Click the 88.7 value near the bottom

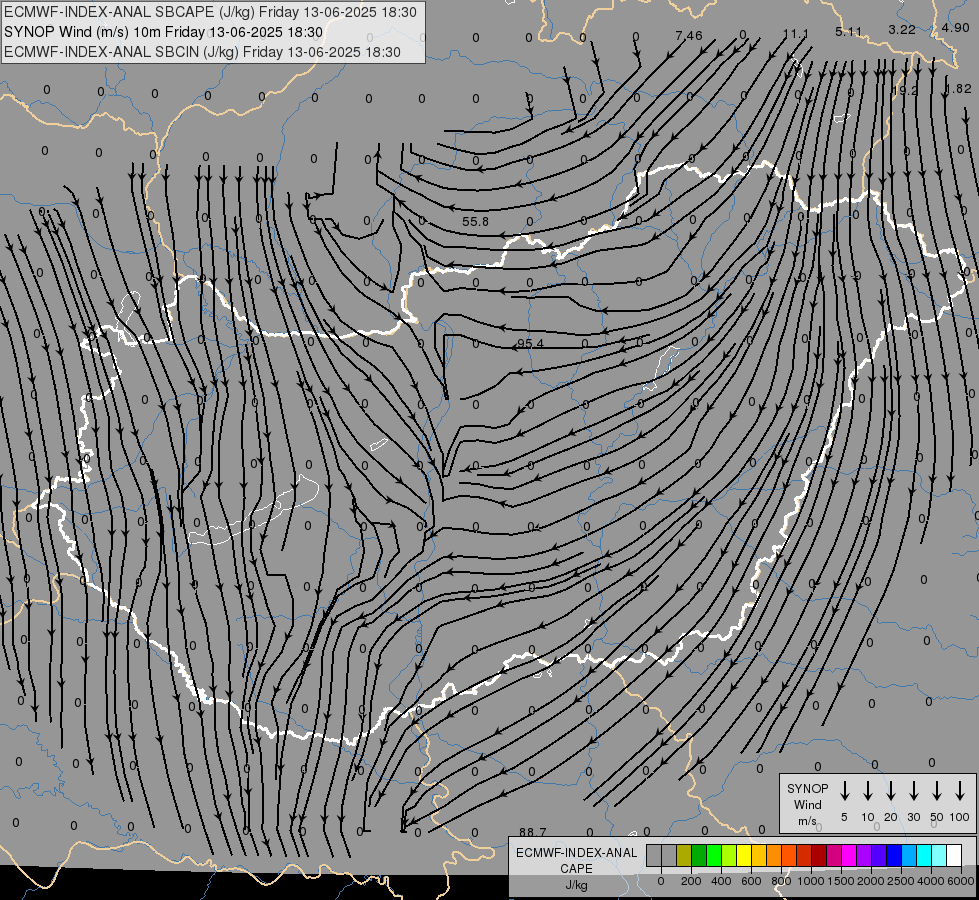pyautogui.click(x=533, y=832)
